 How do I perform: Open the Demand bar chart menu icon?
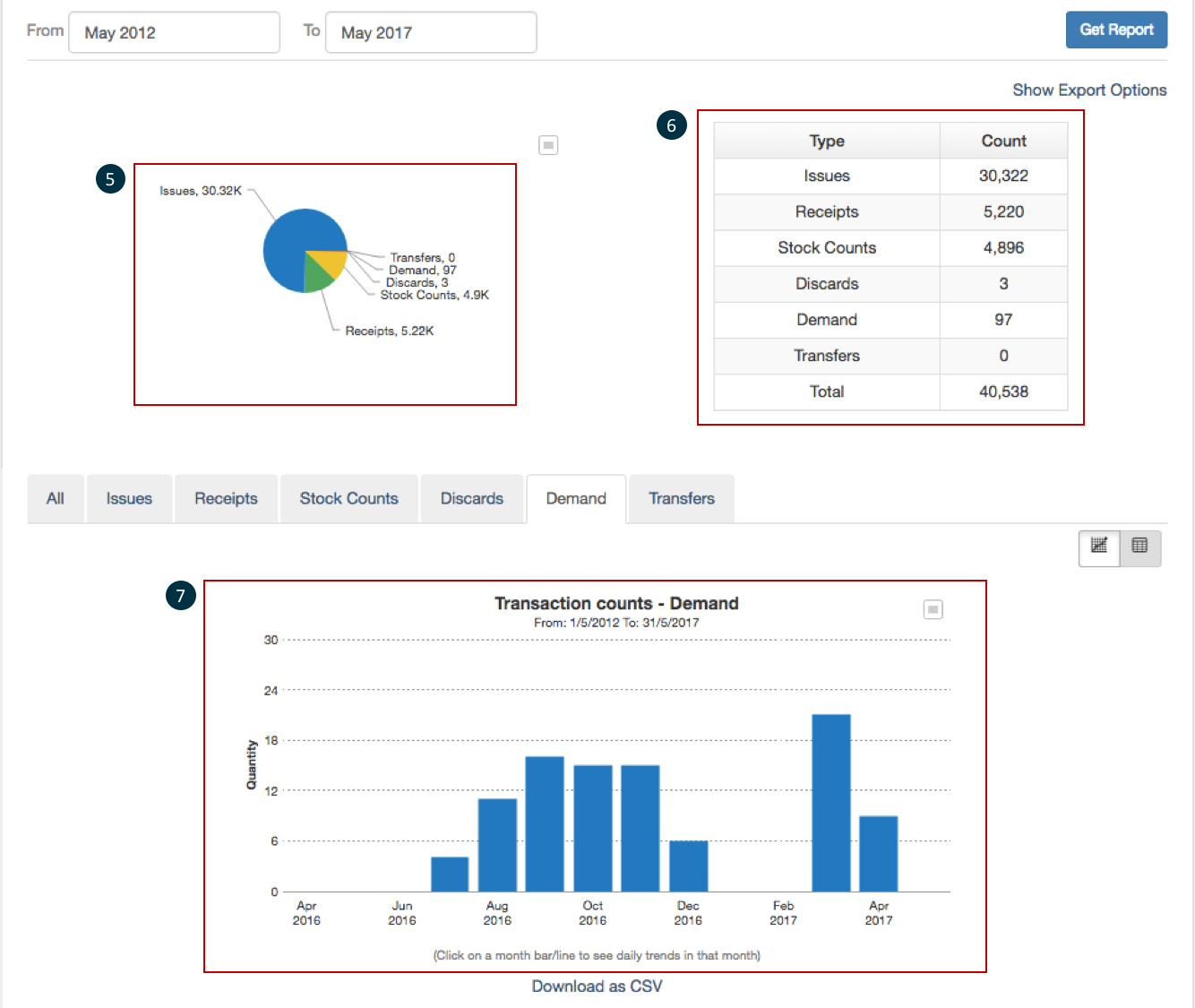(x=933, y=609)
